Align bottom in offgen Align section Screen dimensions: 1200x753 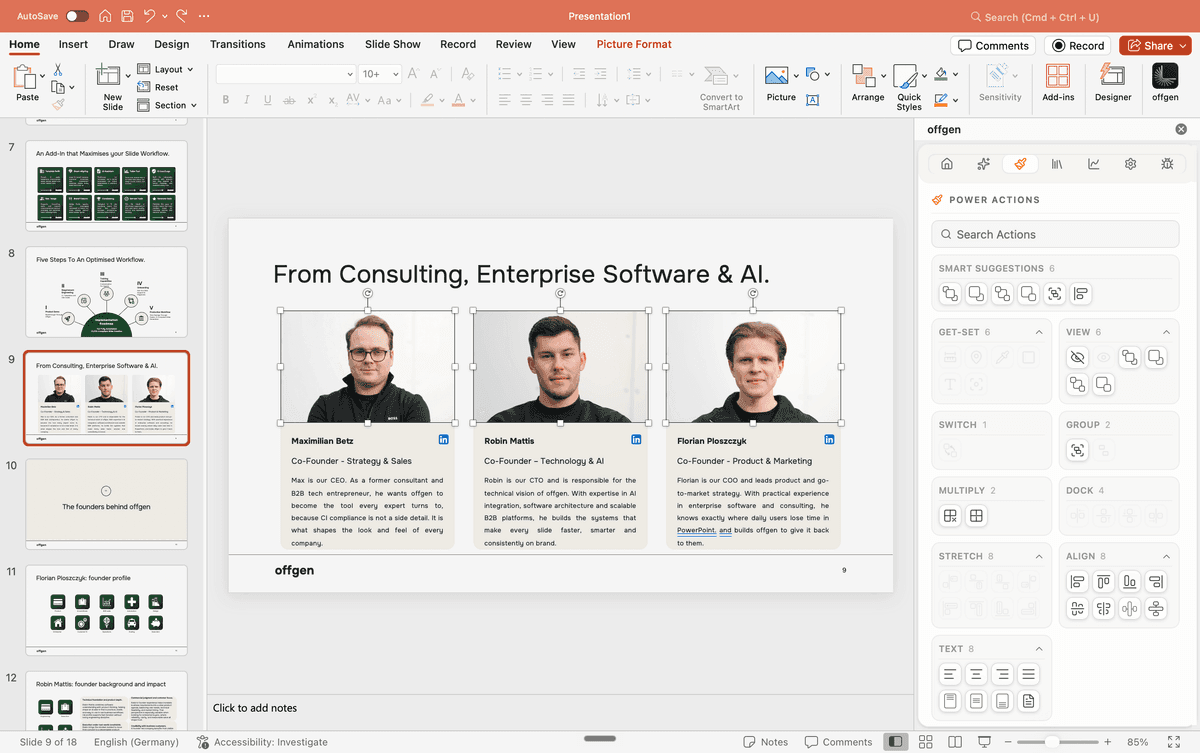[1129, 582]
